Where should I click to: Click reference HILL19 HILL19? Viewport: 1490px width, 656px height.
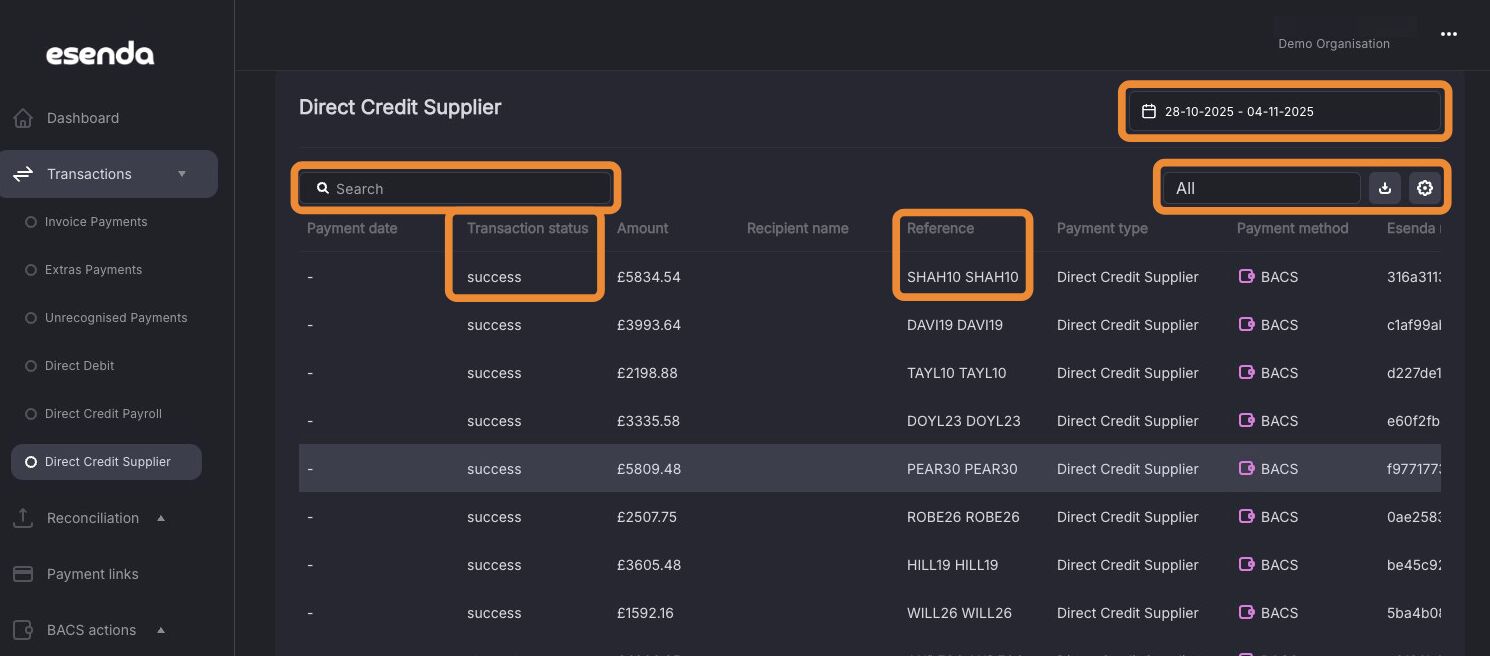(x=953, y=565)
